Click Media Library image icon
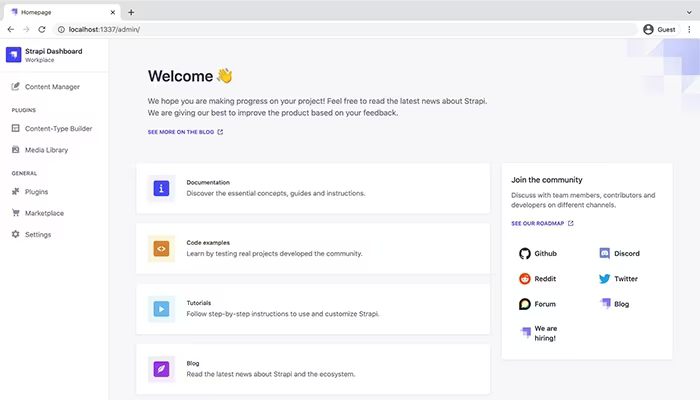The width and height of the screenshot is (700, 400). point(16,150)
